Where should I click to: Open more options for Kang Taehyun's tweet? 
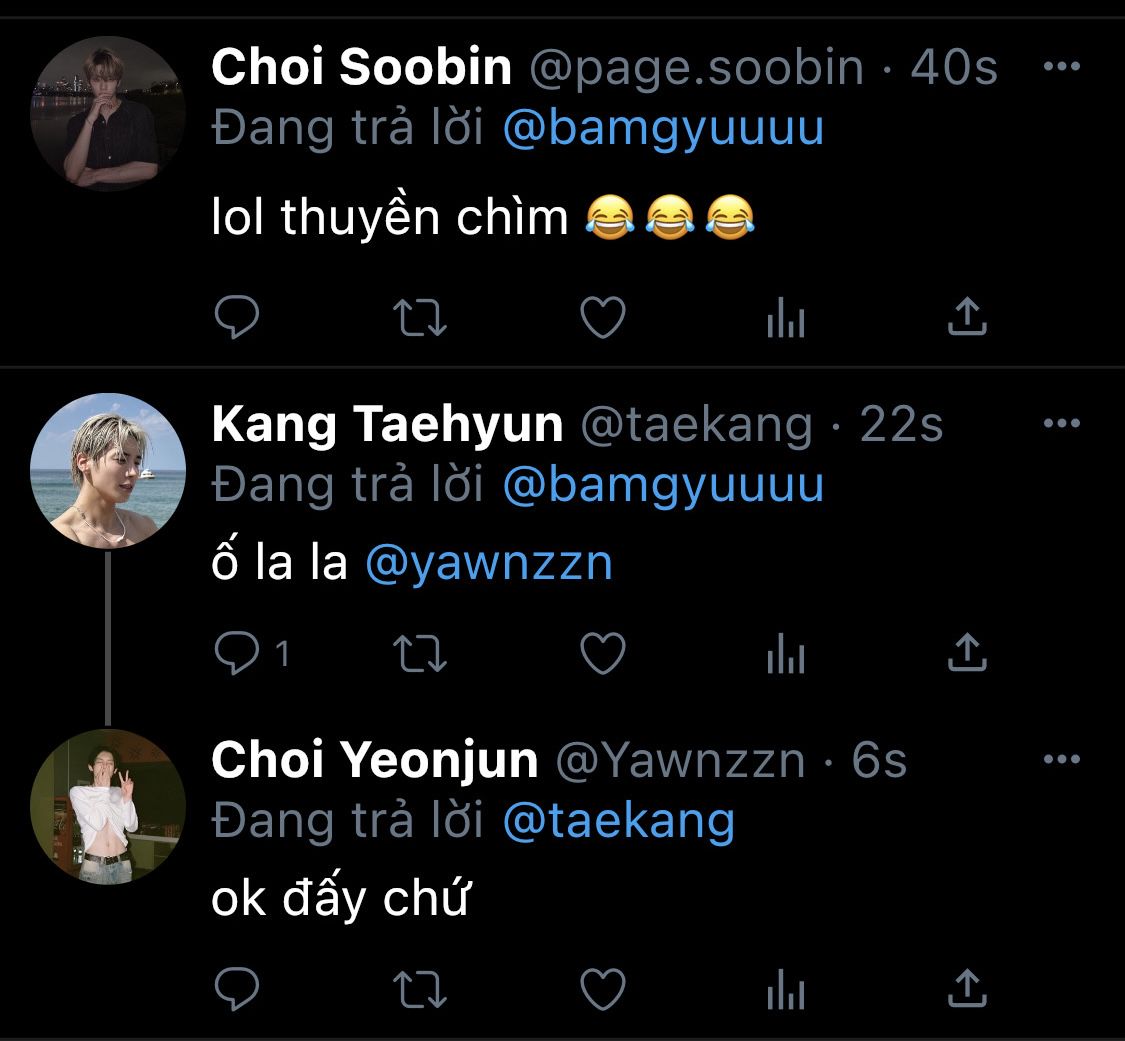1061,423
